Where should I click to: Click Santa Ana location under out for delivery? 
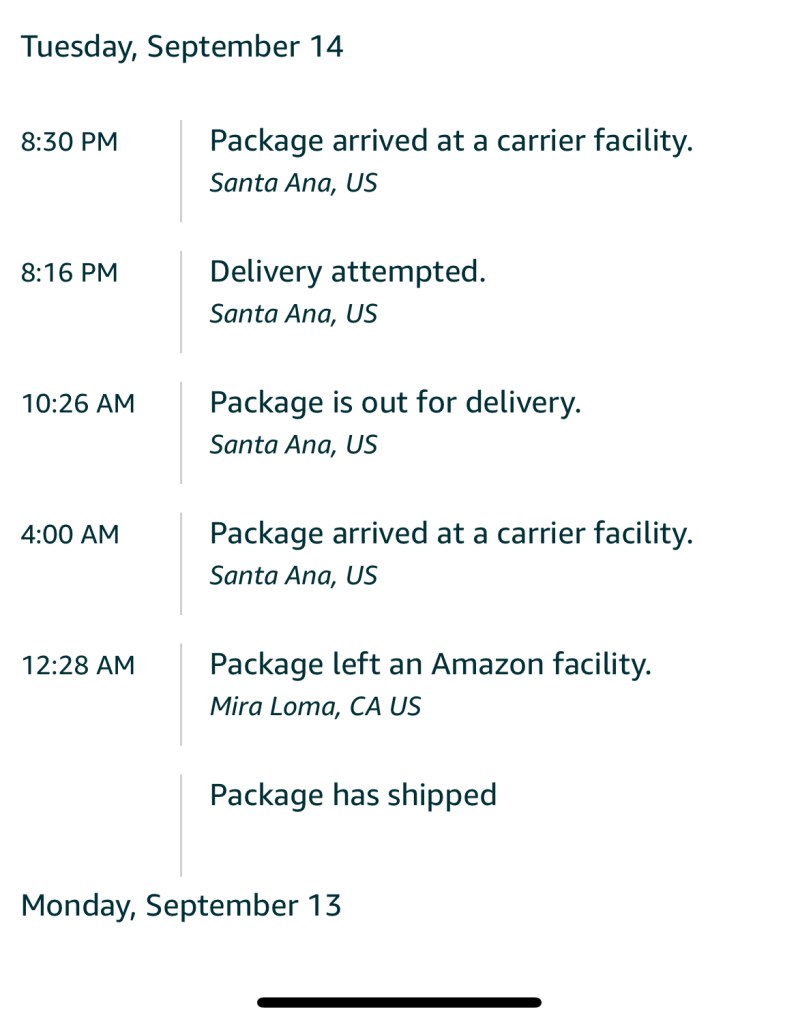coord(293,445)
